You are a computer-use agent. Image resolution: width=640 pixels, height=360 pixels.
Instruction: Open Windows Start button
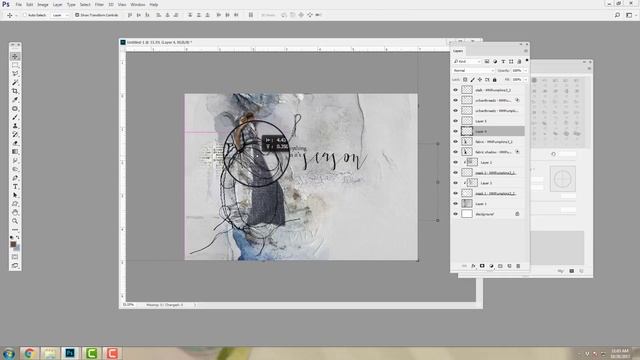click(9, 353)
